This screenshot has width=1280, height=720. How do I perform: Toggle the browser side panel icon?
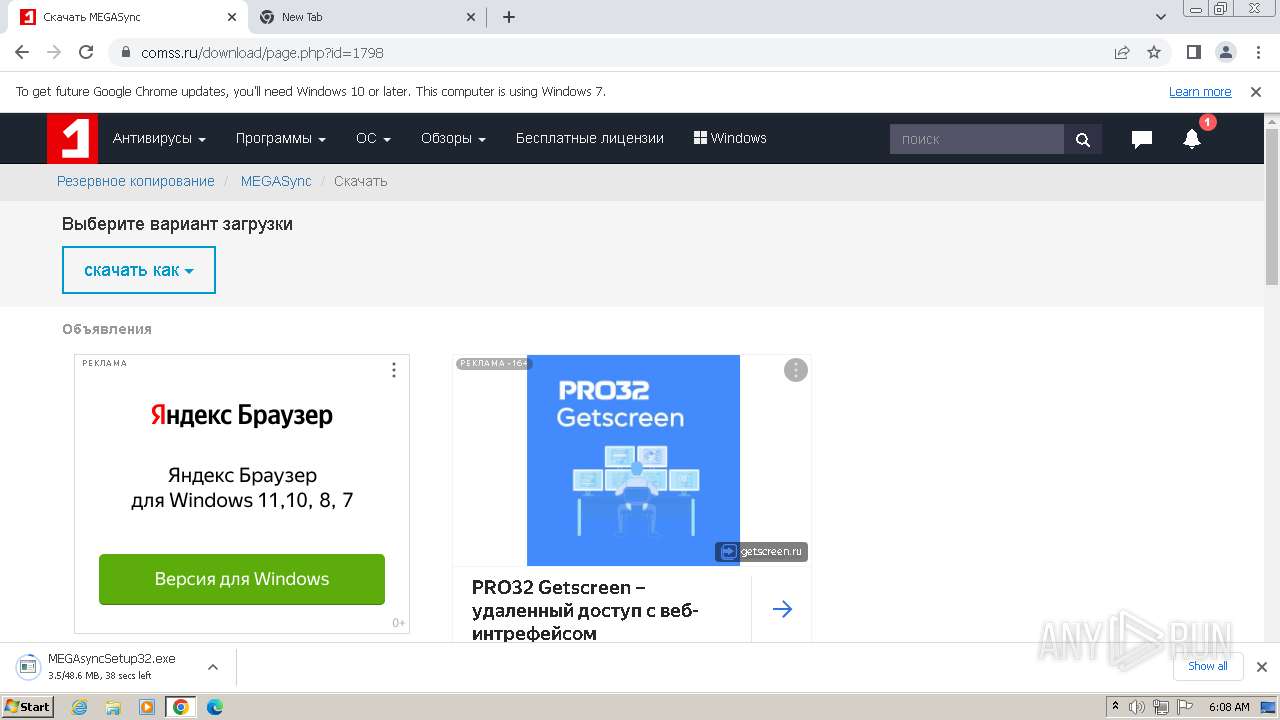[x=1193, y=52]
